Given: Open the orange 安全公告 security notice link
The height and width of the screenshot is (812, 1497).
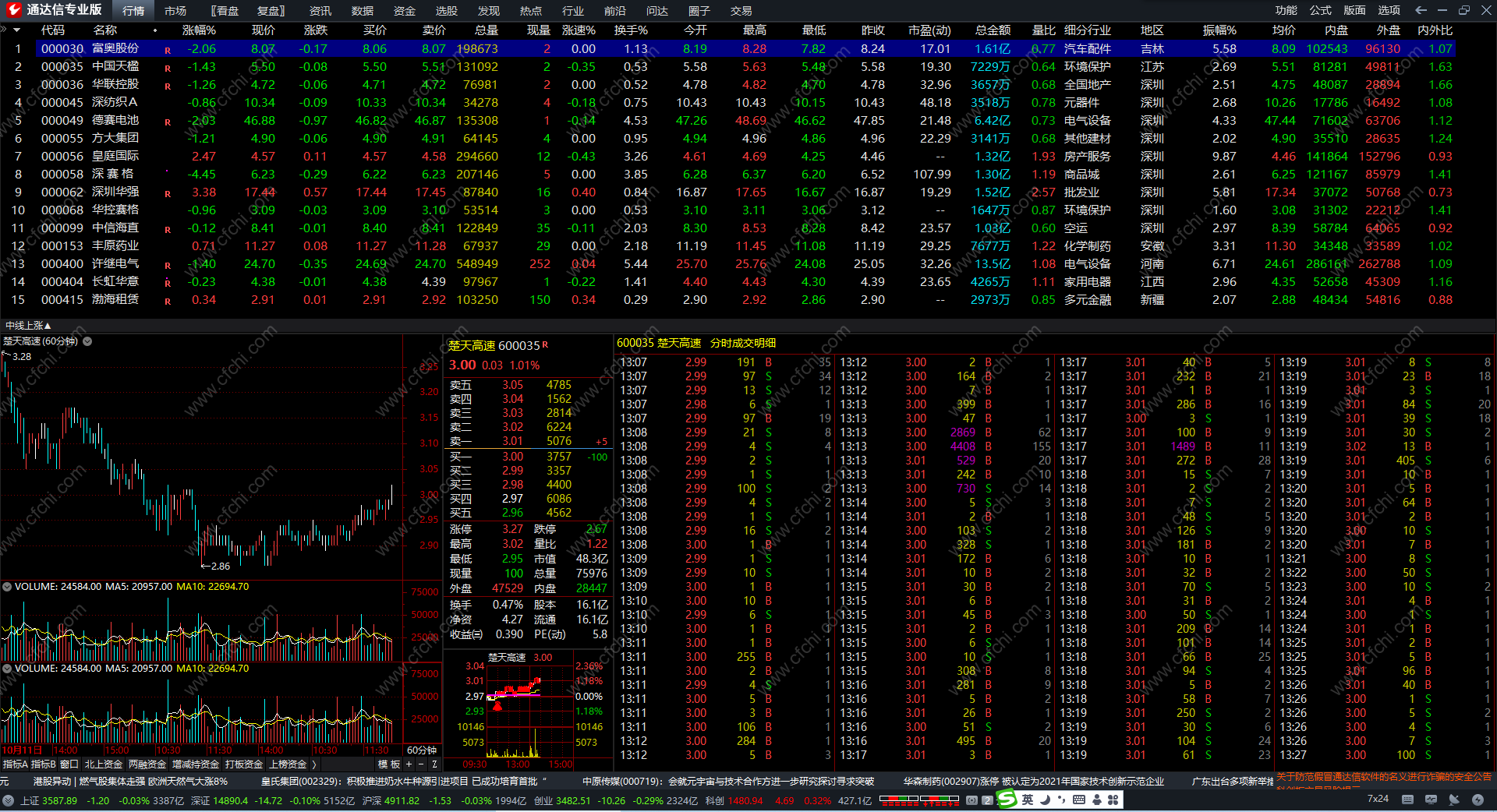Looking at the screenshot, I should 1384,777.
